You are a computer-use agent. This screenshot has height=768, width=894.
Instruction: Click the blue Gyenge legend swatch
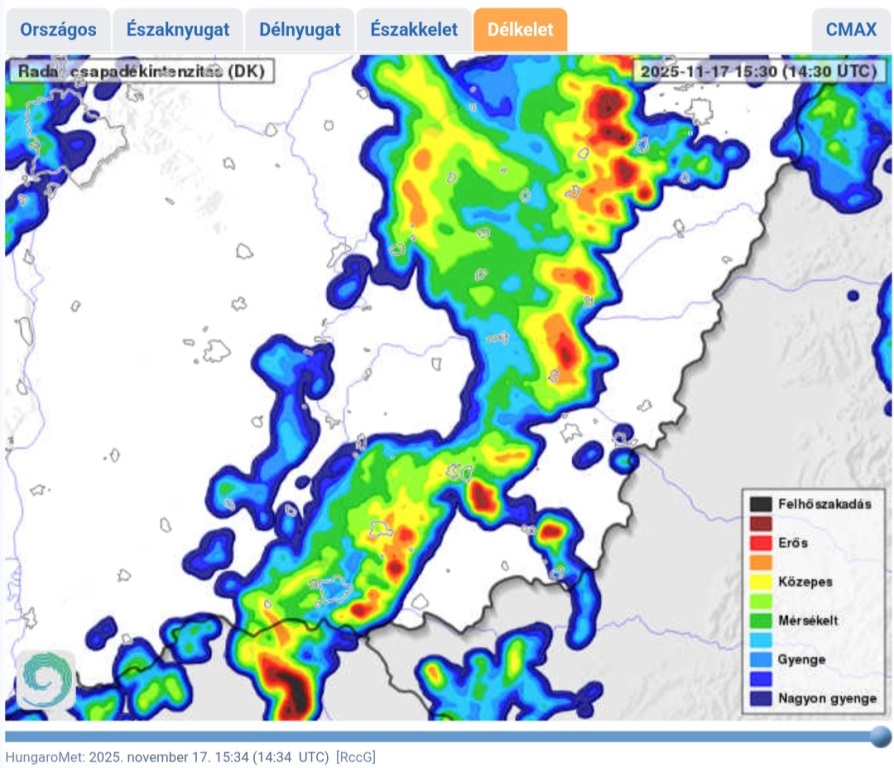click(762, 659)
